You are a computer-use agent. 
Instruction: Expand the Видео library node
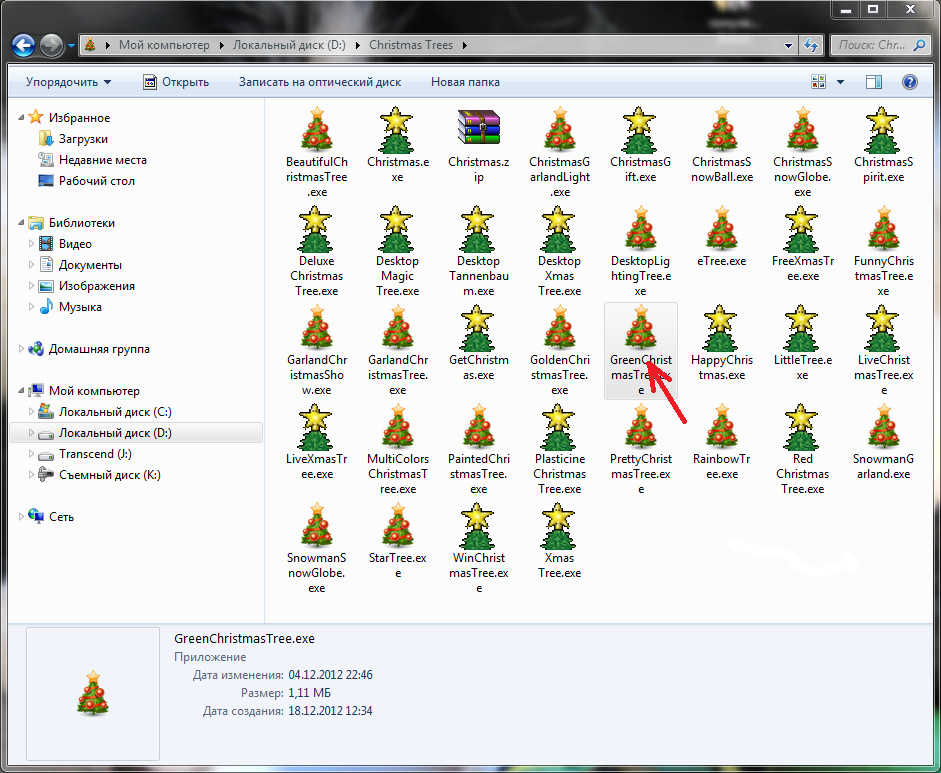(32, 244)
